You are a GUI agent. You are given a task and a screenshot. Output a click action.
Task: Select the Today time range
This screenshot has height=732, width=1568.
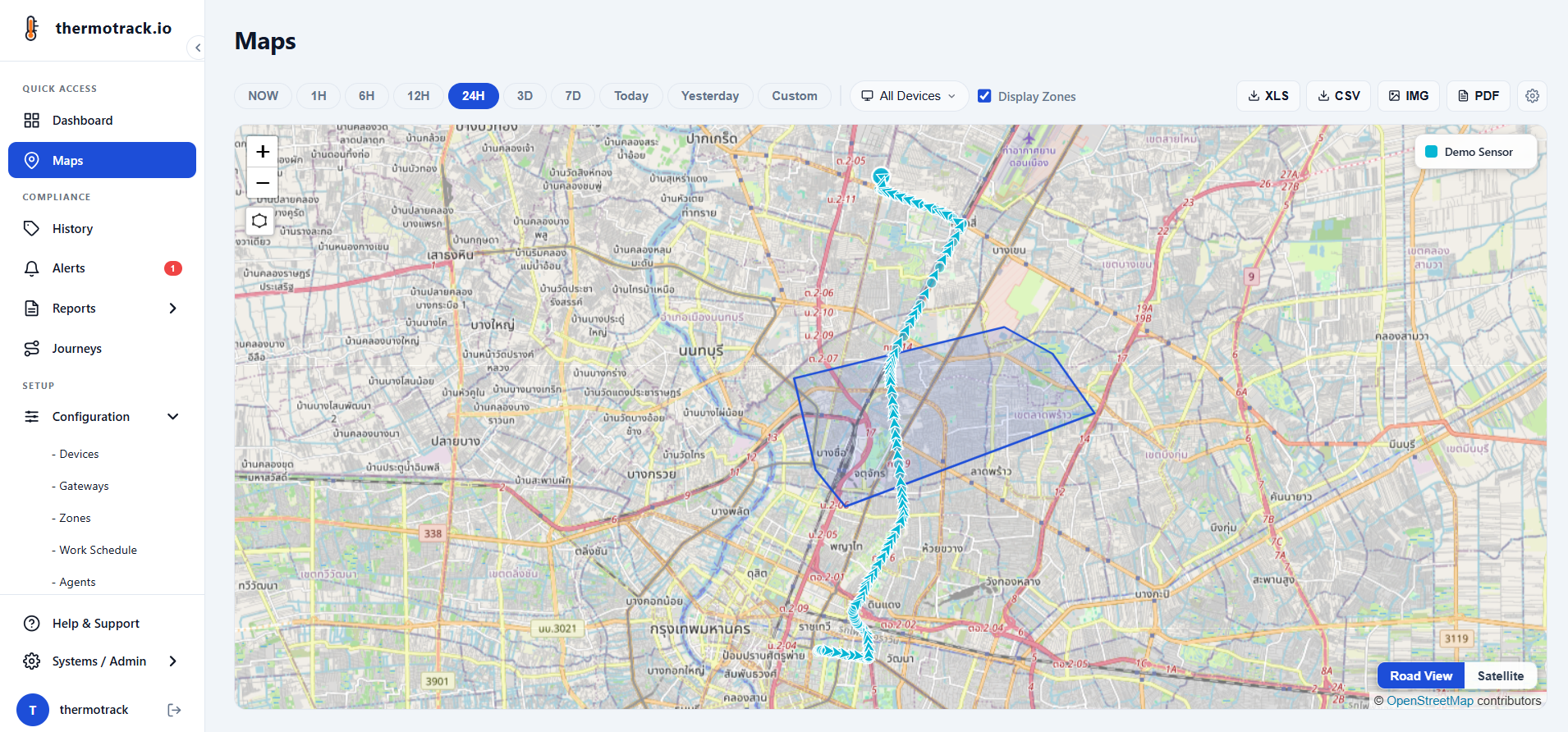pyautogui.click(x=631, y=96)
